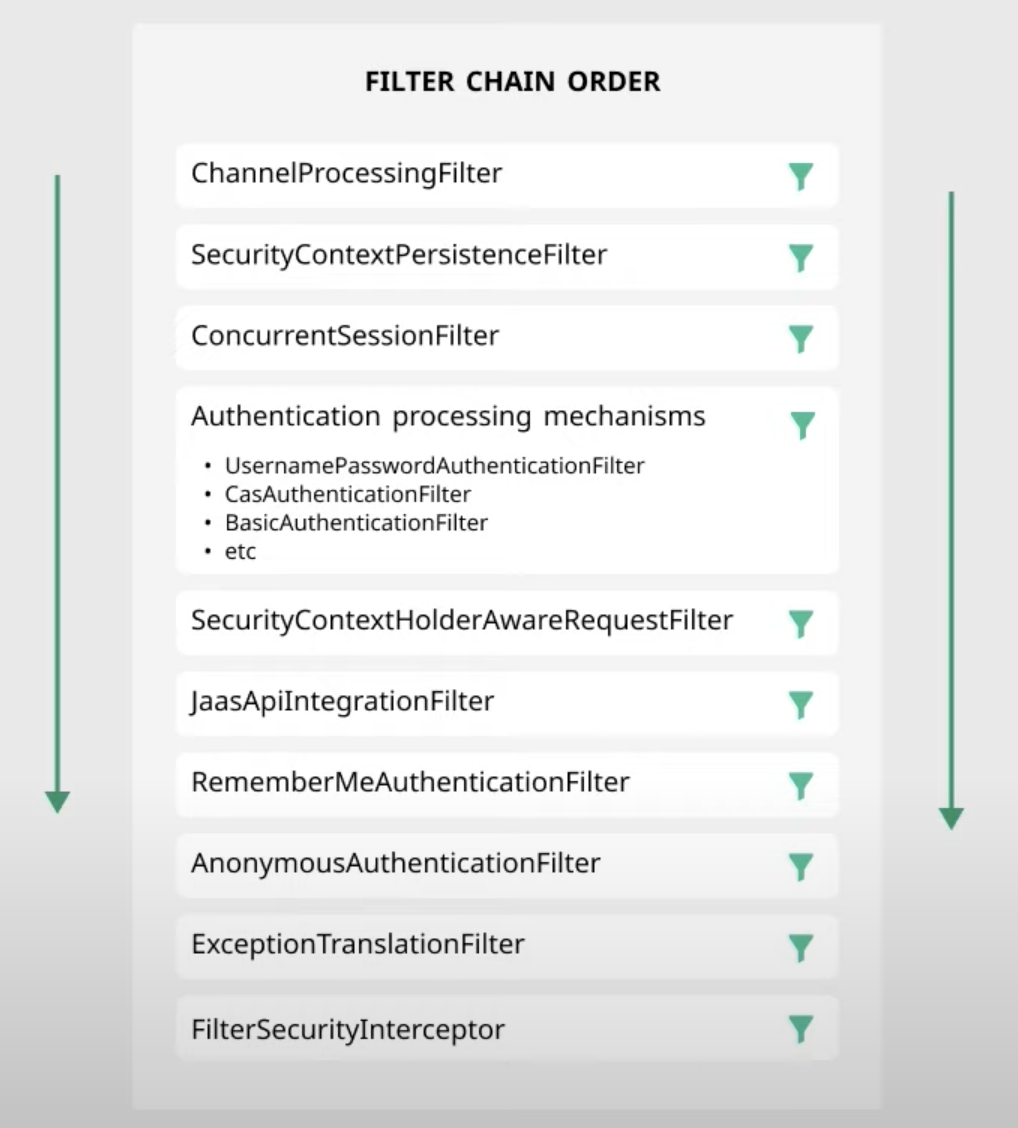Select the ChannelProcessingFilter label
Viewport: 1018px width, 1128px height.
346,174
